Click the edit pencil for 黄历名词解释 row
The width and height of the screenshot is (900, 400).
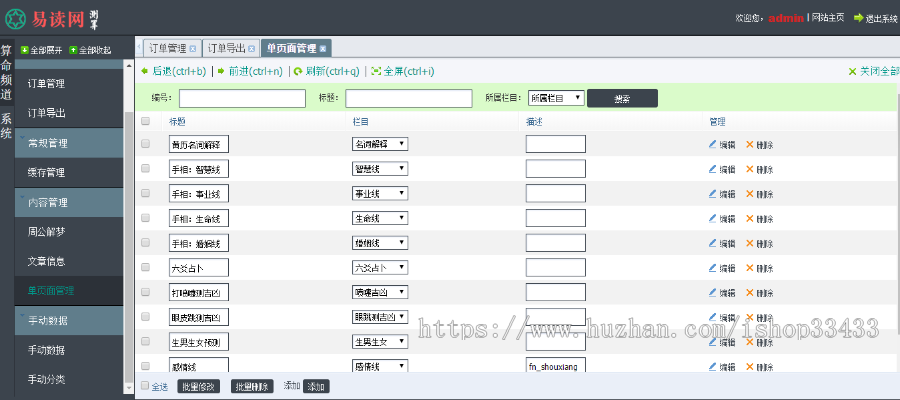[712, 145]
